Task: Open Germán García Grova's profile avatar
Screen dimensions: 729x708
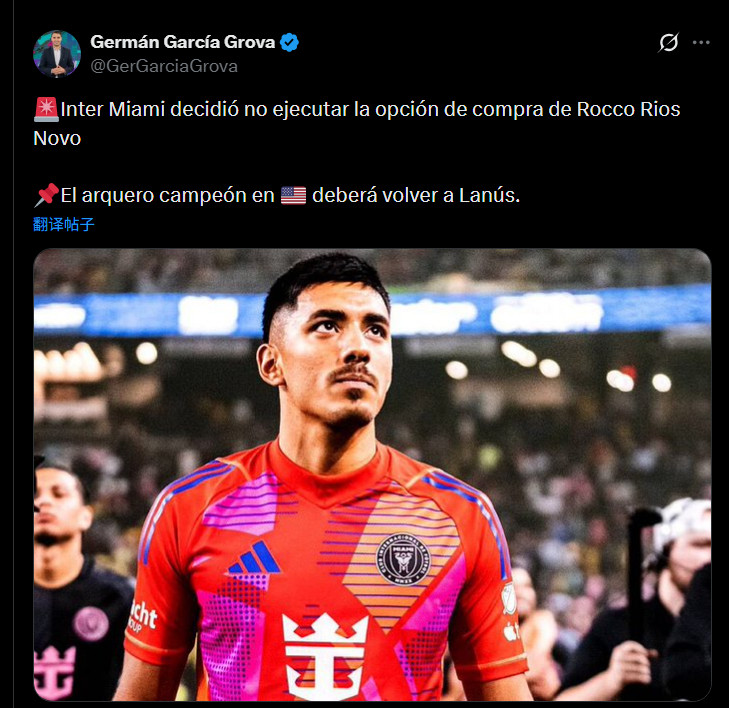Action: point(57,53)
